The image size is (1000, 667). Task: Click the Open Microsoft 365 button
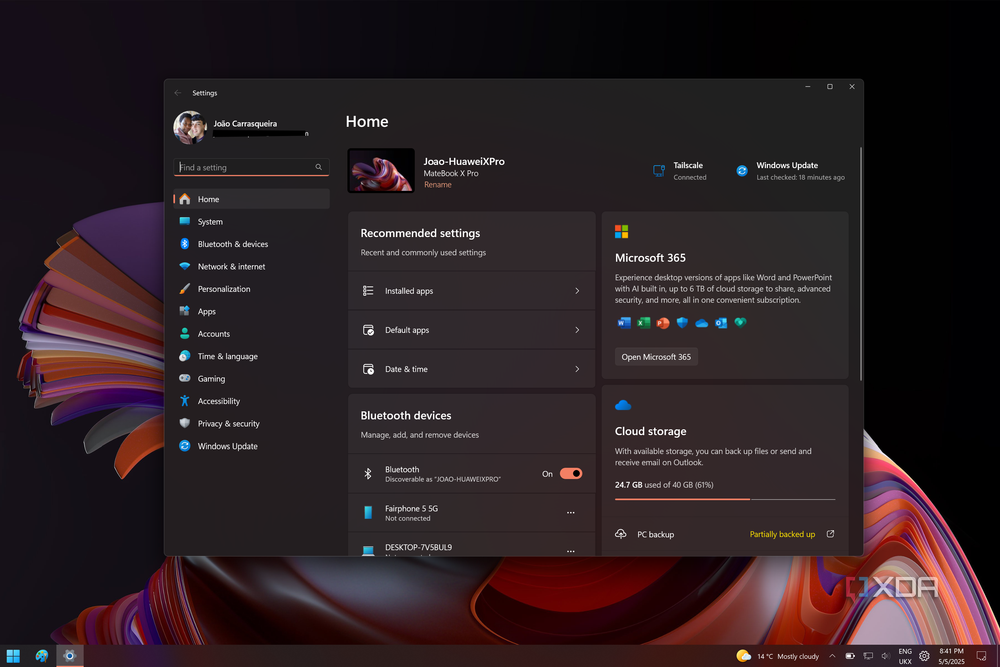[656, 356]
